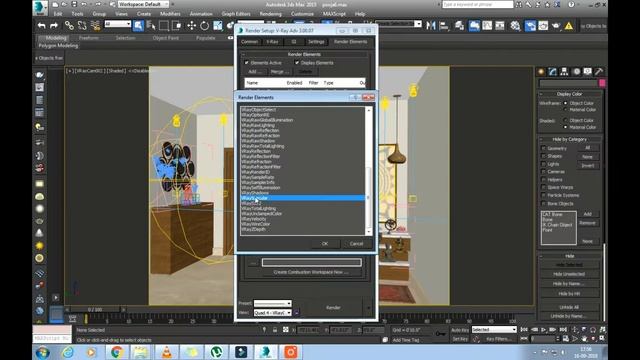Switch to the Settings tab in Render Setup
640x360 pixels.
tap(316, 42)
